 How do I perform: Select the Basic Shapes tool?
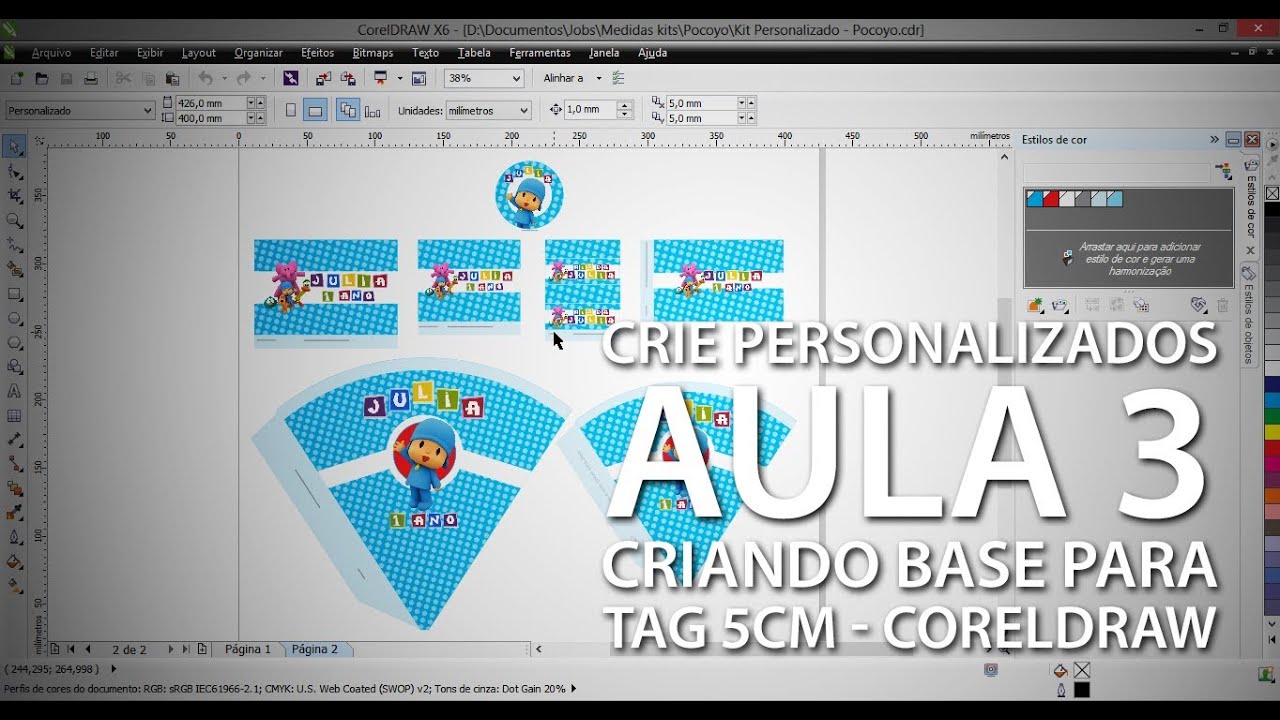[14, 367]
